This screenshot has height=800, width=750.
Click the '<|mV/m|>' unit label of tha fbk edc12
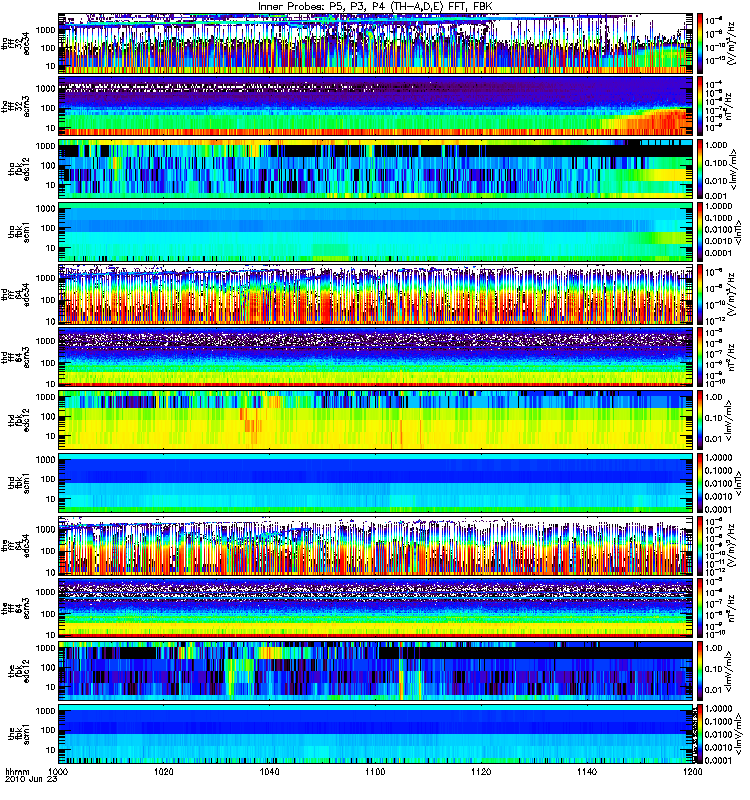733,169
